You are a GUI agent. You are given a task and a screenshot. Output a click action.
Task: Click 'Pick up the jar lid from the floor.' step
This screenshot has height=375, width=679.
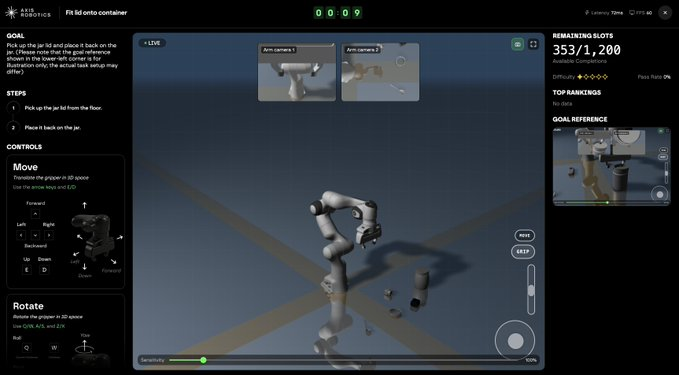click(63, 108)
